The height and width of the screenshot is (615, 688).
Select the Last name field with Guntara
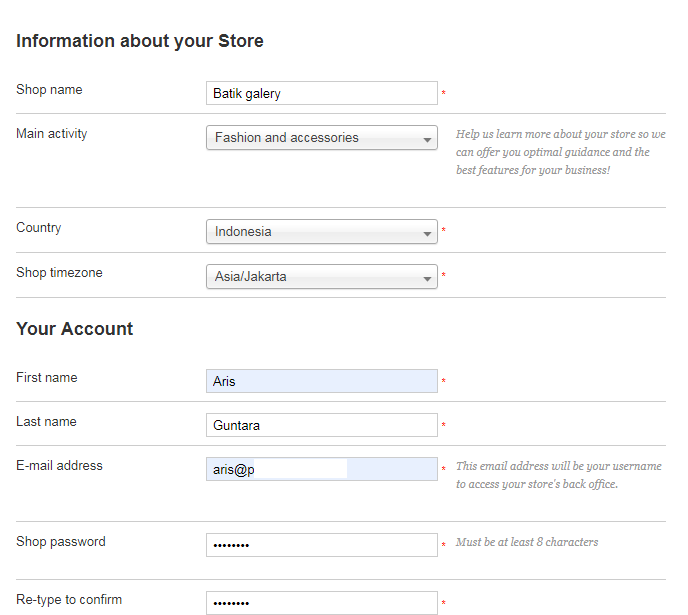[x=322, y=425]
